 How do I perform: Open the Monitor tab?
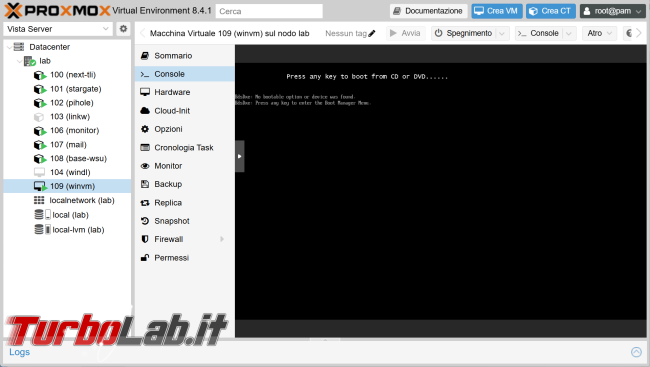[185, 166]
